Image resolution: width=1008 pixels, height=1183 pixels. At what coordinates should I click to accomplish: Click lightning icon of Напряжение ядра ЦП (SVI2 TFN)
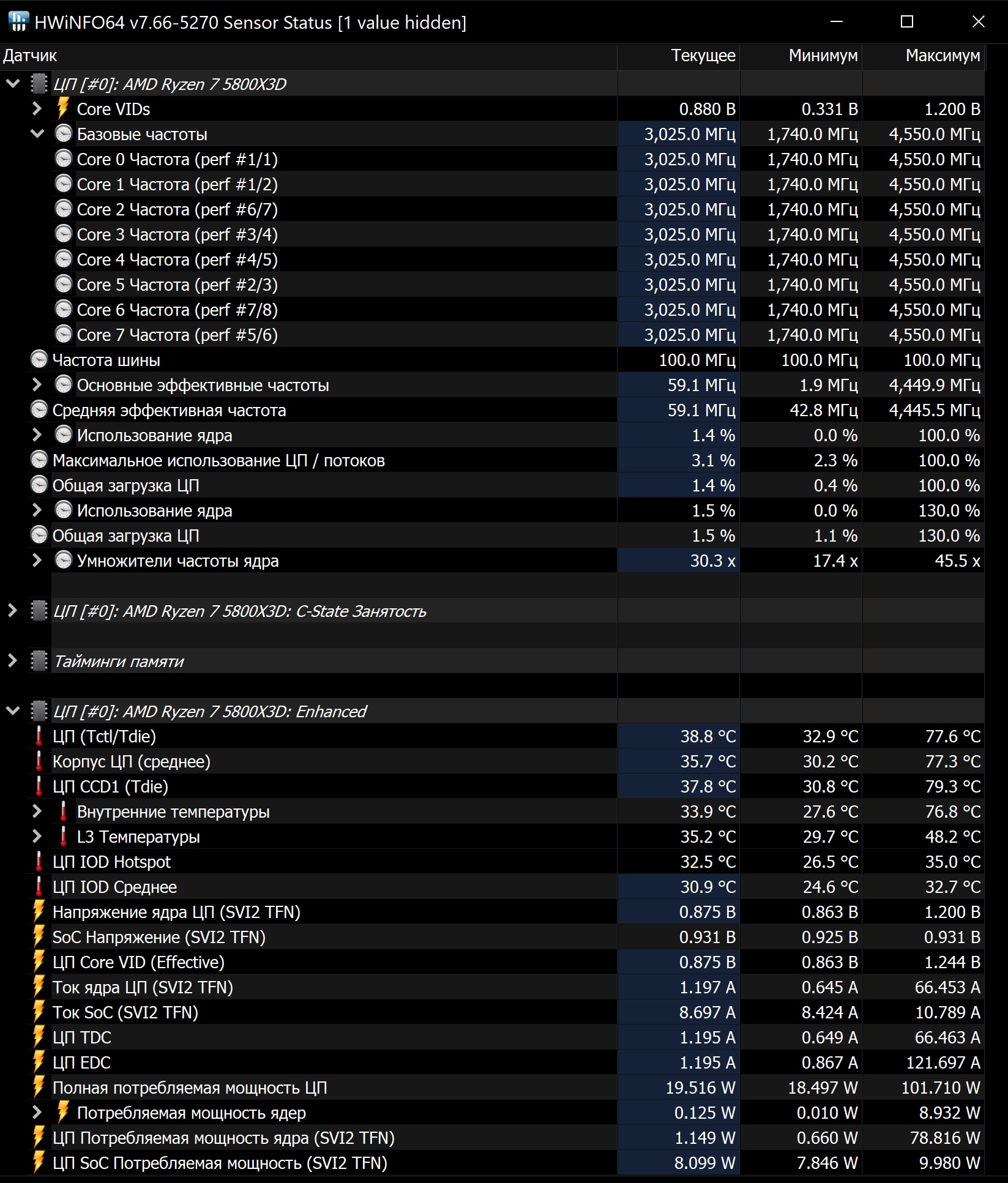tap(39, 911)
